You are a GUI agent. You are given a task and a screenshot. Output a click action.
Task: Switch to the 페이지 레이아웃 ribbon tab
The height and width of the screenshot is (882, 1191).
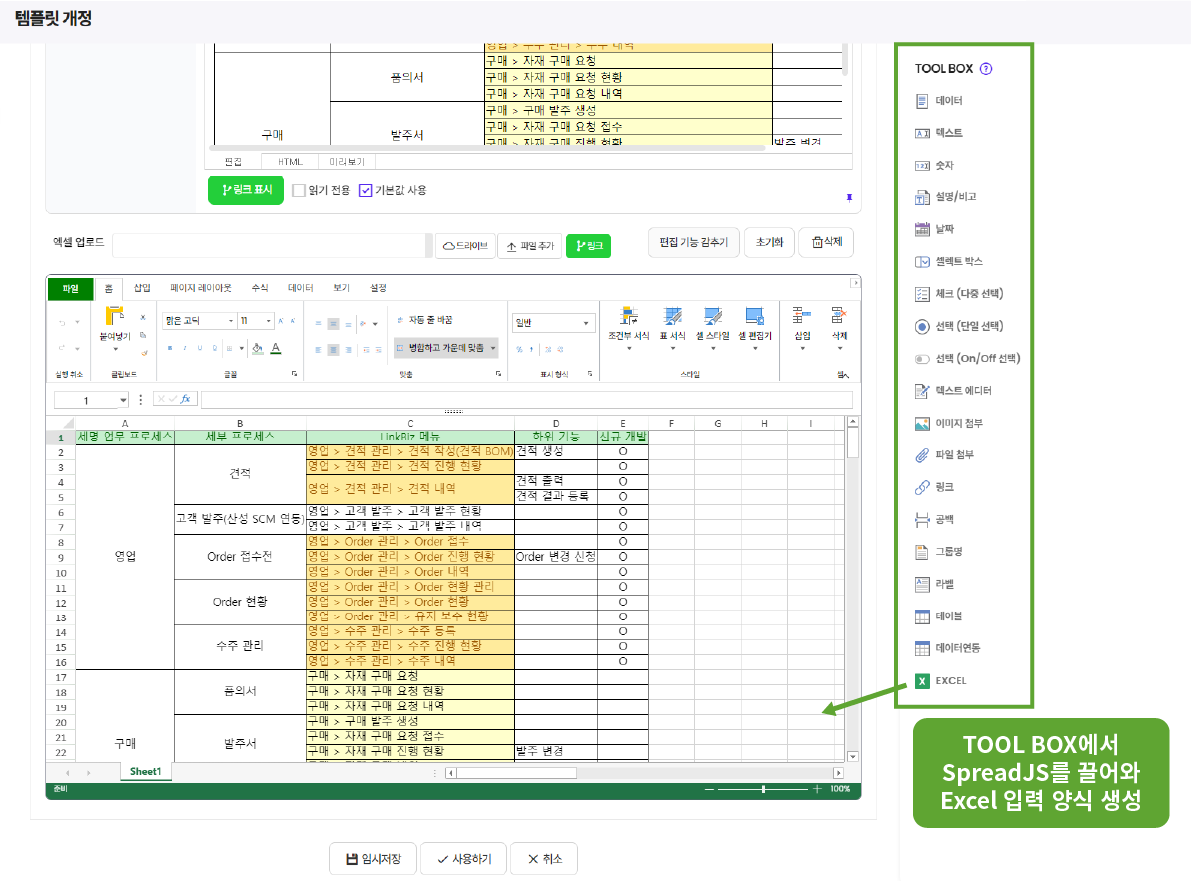(201, 288)
